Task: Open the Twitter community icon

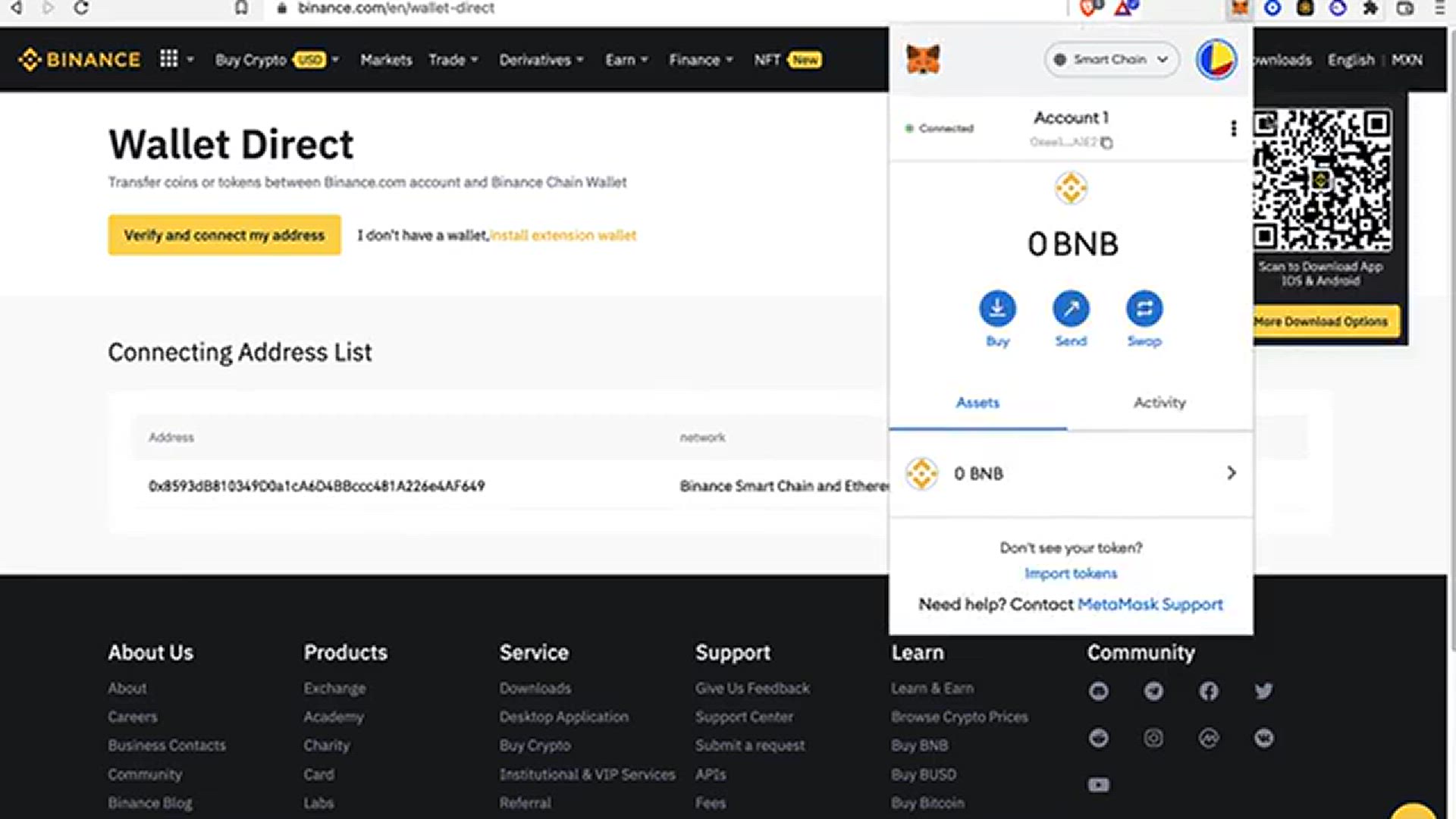Action: coord(1263,691)
